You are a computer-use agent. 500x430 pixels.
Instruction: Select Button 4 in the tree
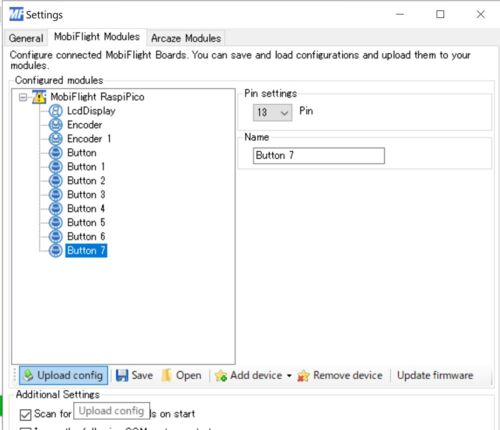point(86,209)
